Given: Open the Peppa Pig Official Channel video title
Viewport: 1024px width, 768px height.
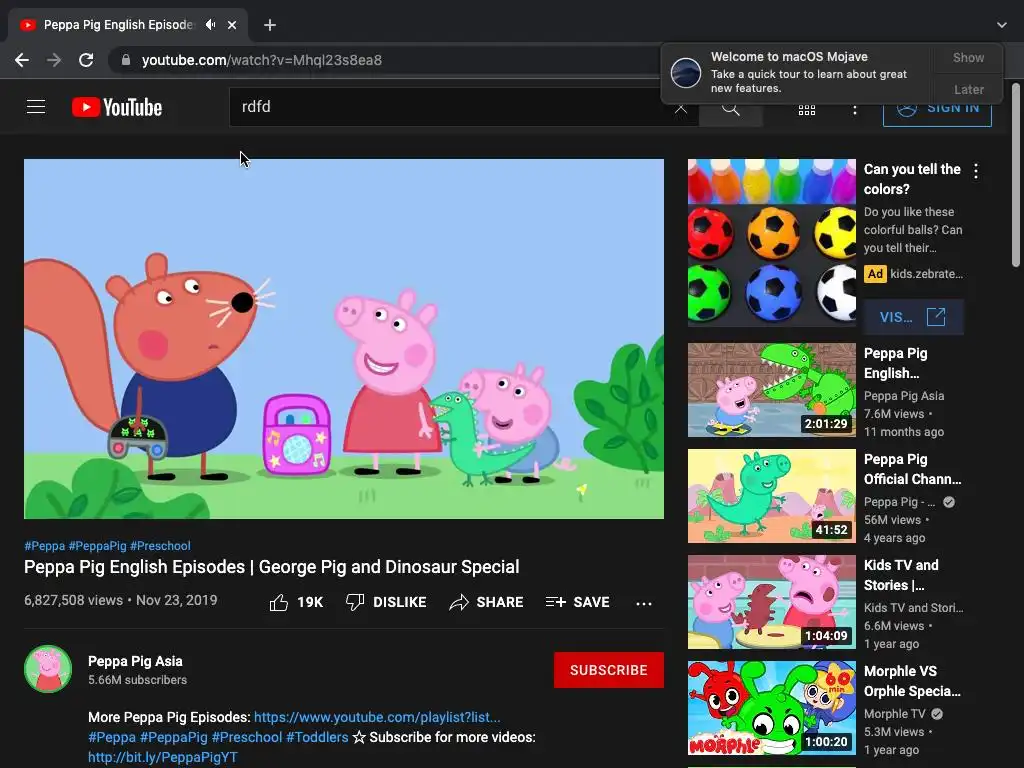Looking at the screenshot, I should [x=912, y=469].
